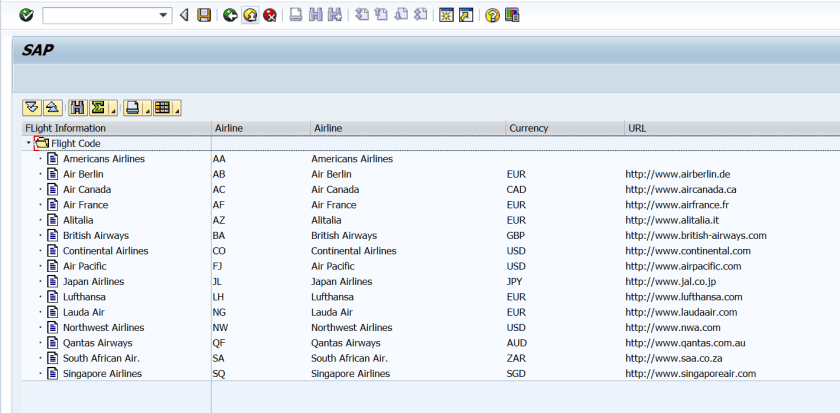Go to Previous Page icon
The width and height of the screenshot is (840, 413).
coord(381,15)
